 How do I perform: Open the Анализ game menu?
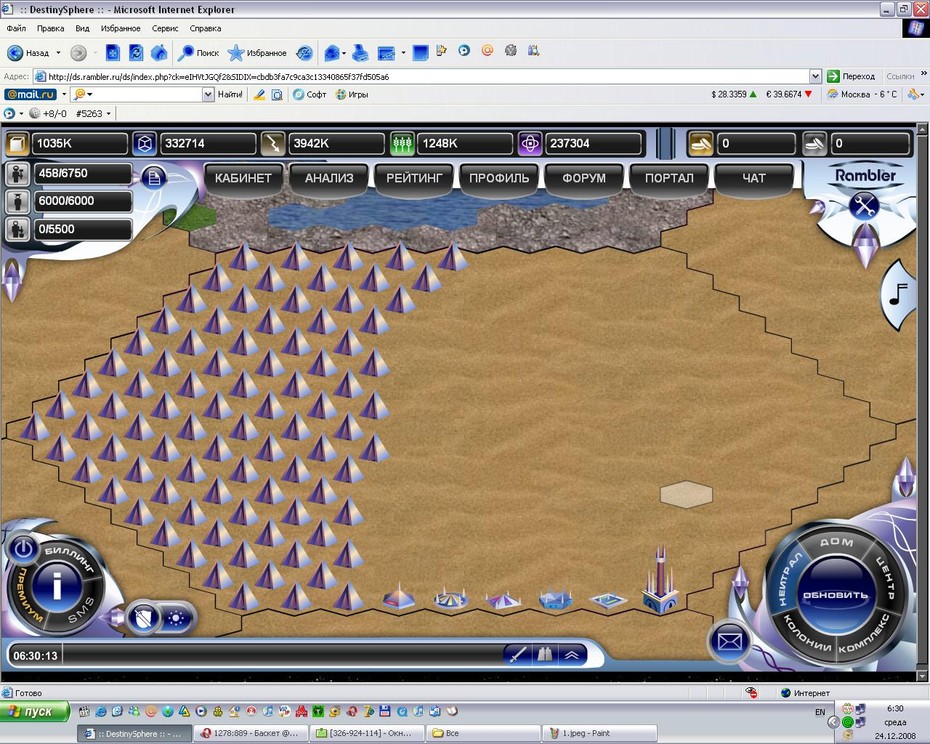[x=329, y=178]
